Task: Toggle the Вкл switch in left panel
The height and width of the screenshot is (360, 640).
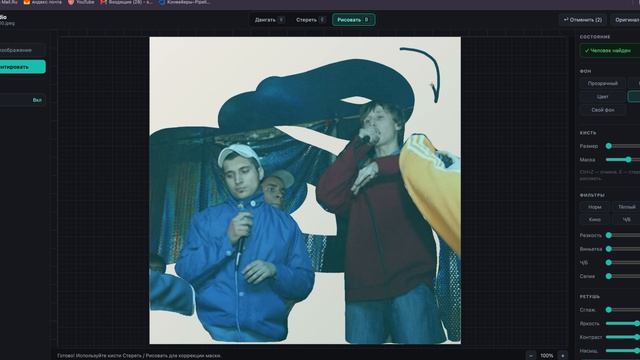Action: pos(22,100)
